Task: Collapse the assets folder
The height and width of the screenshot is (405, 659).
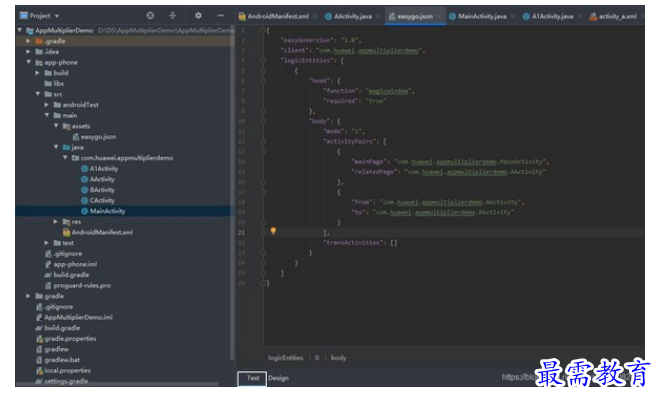Action: 56,126
